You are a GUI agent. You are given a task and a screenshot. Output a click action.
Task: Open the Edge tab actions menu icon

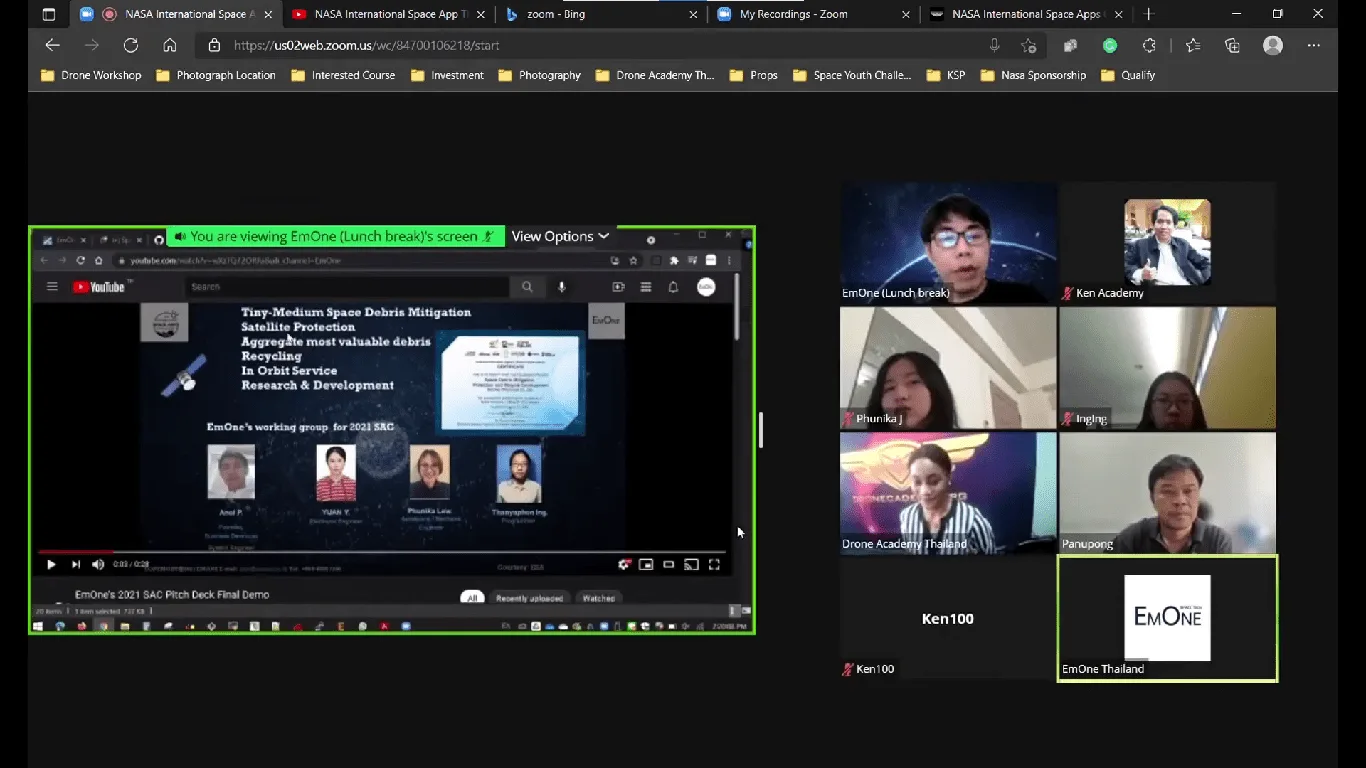click(49, 15)
